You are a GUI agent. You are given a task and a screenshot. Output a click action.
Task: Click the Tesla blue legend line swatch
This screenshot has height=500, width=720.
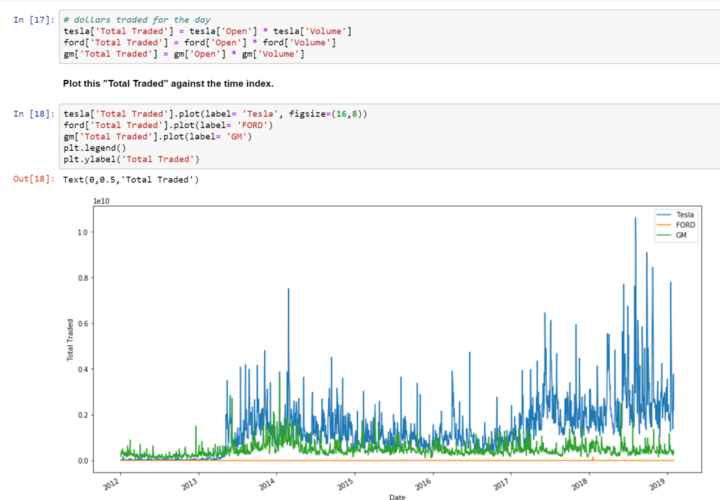[x=664, y=215]
